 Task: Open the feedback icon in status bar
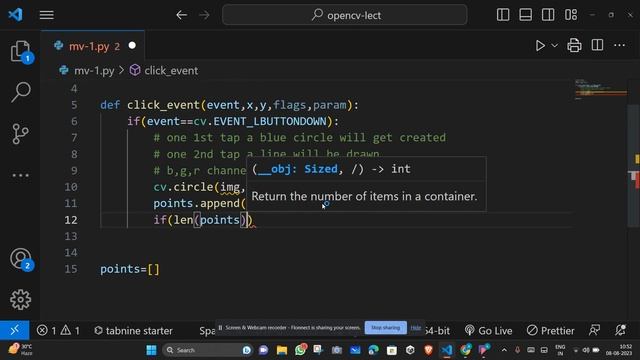tap(594, 330)
